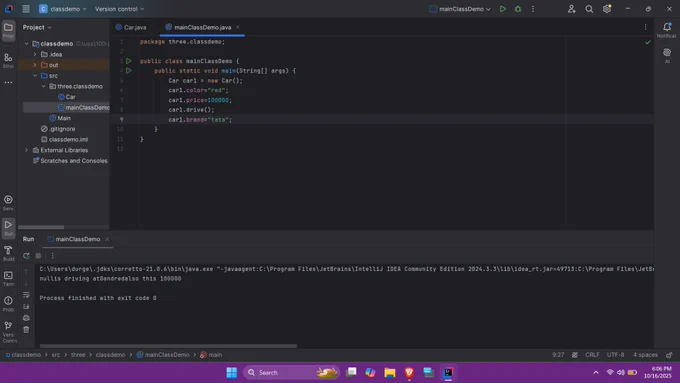Viewport: 680px width, 383px height.
Task: Open the Terminal tool window
Action: tap(8, 278)
